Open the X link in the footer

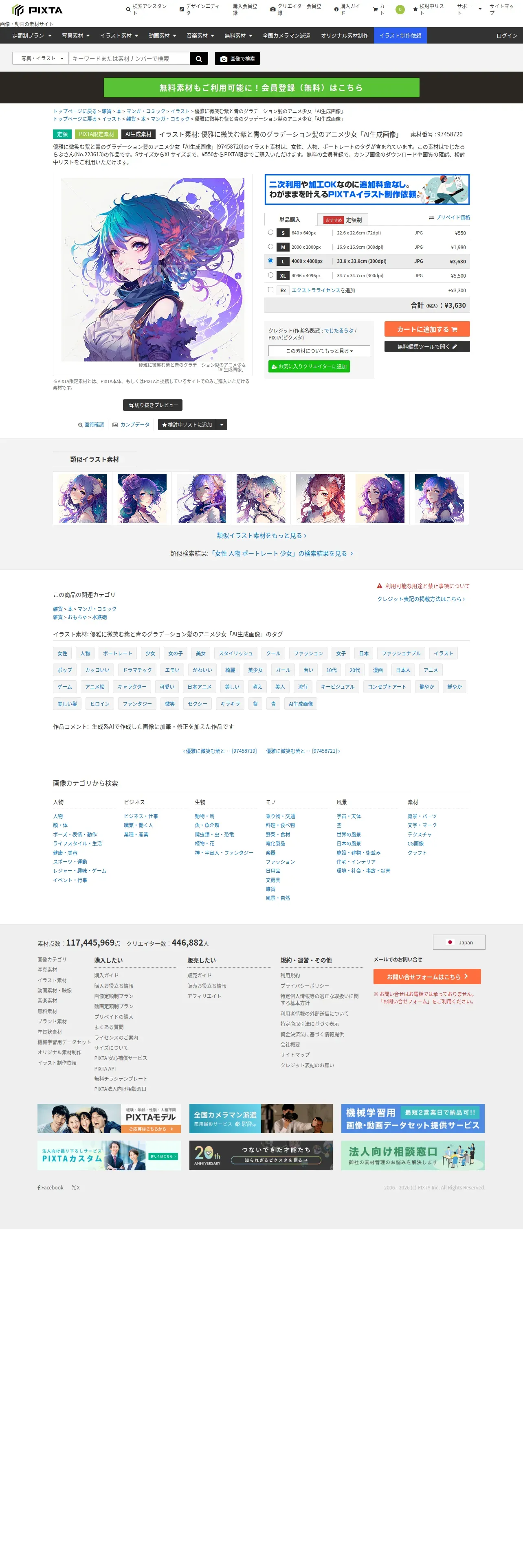[75, 1187]
